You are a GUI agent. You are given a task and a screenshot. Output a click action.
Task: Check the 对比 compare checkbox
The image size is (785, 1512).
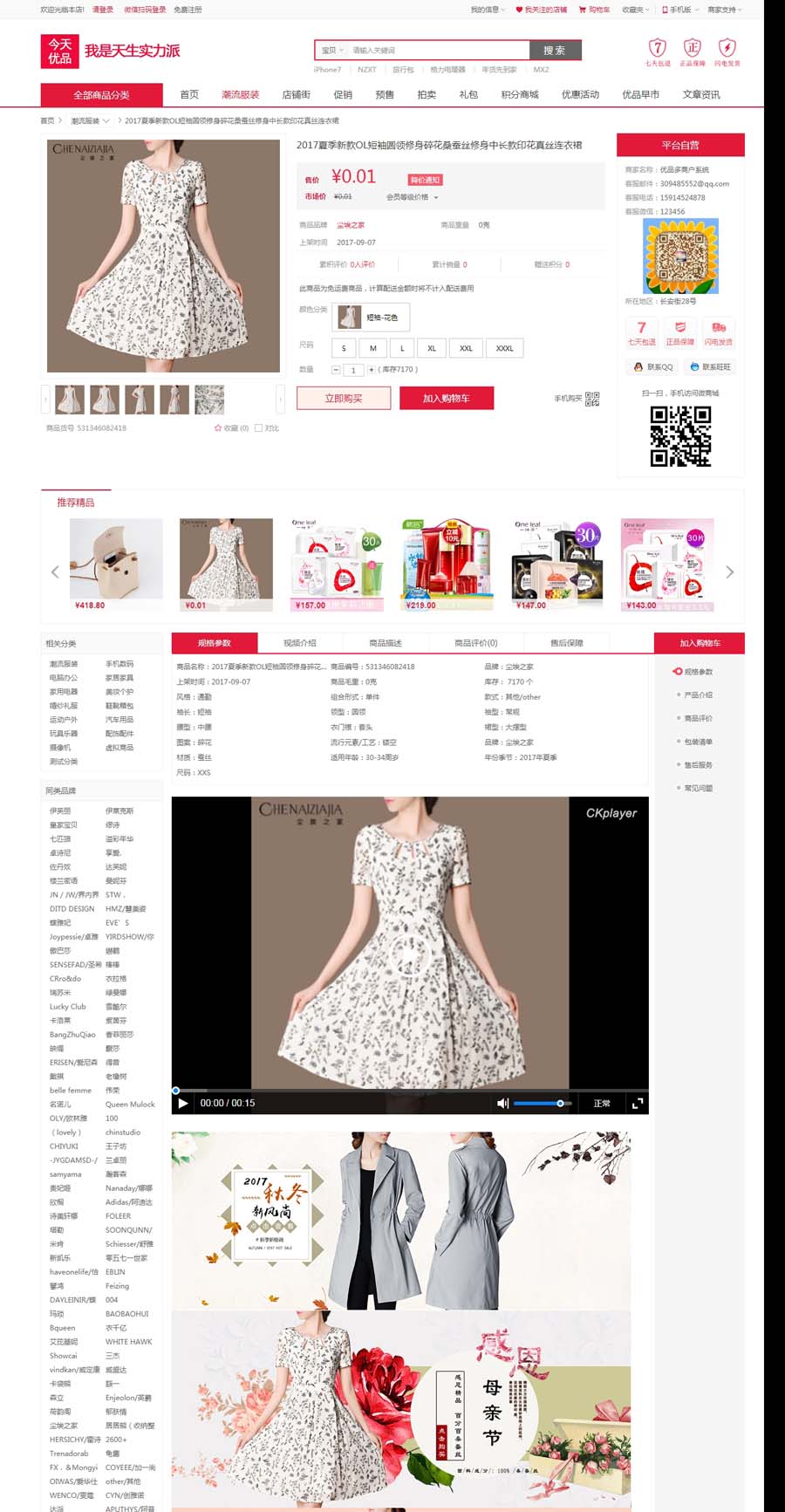click(259, 428)
